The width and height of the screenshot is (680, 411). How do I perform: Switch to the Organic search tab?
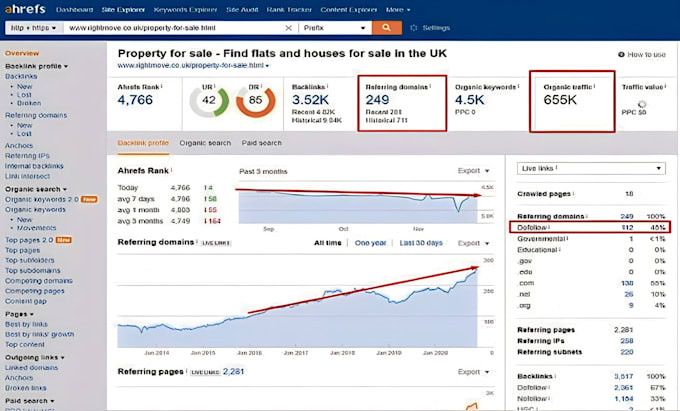click(x=205, y=143)
